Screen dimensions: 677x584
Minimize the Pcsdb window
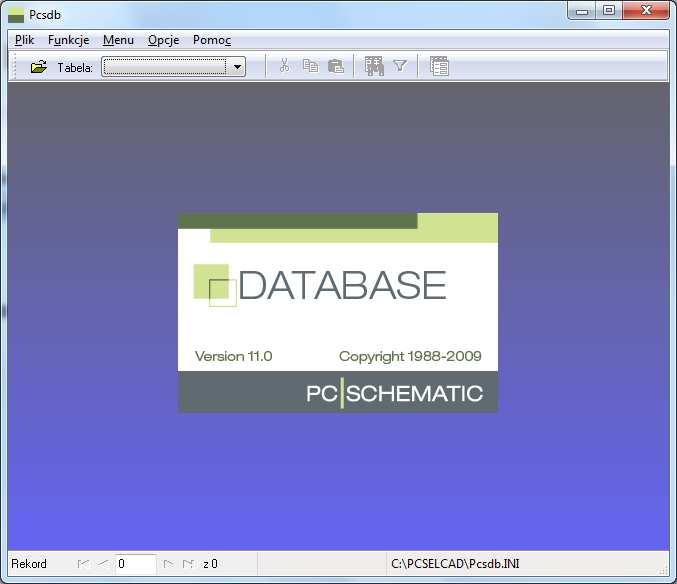coord(582,10)
